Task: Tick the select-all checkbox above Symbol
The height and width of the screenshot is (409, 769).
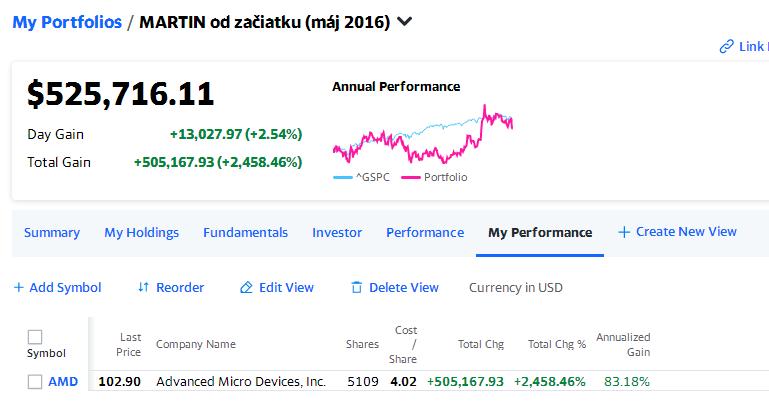Action: click(35, 337)
